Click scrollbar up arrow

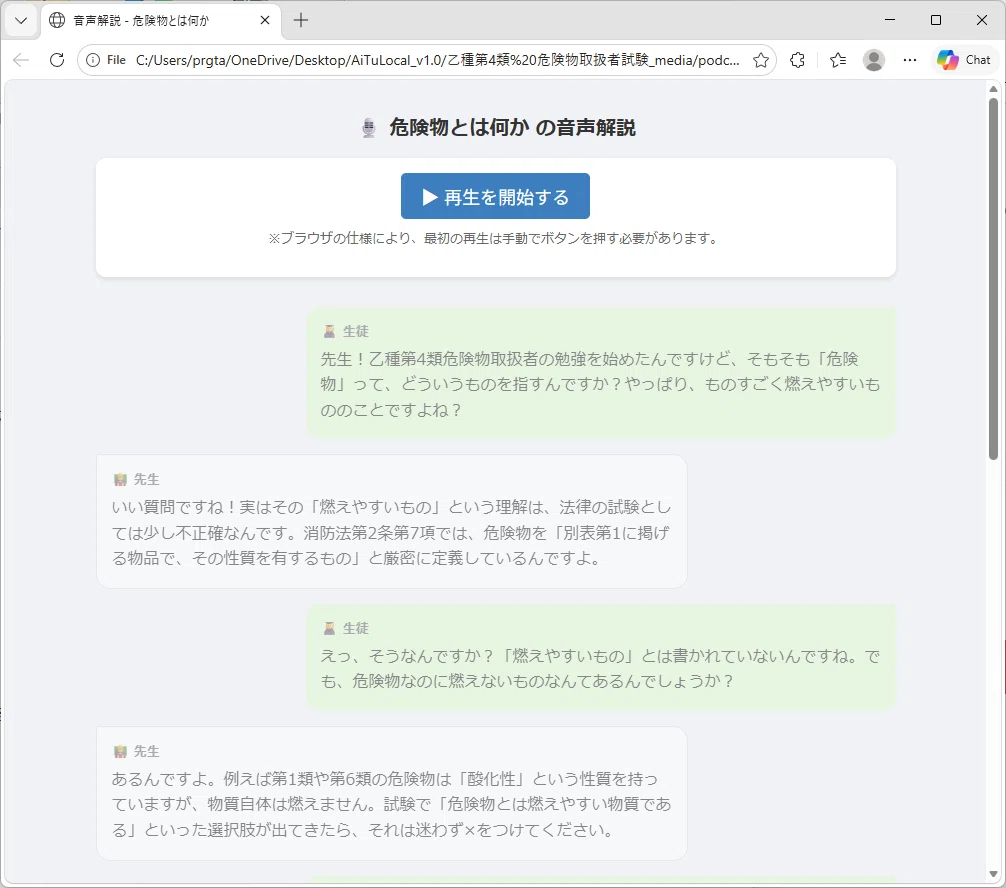point(993,89)
